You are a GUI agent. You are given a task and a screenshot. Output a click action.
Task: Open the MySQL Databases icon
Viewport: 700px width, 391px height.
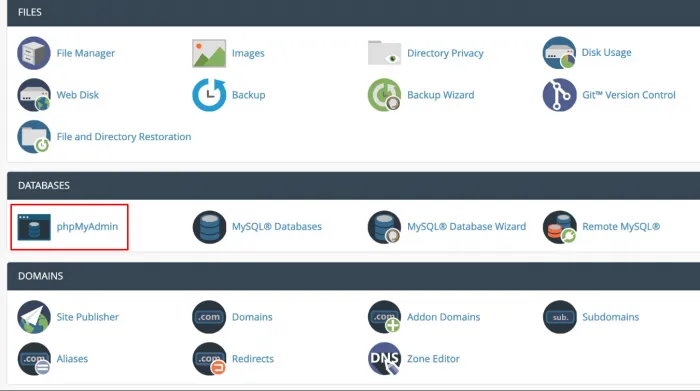coord(209,227)
